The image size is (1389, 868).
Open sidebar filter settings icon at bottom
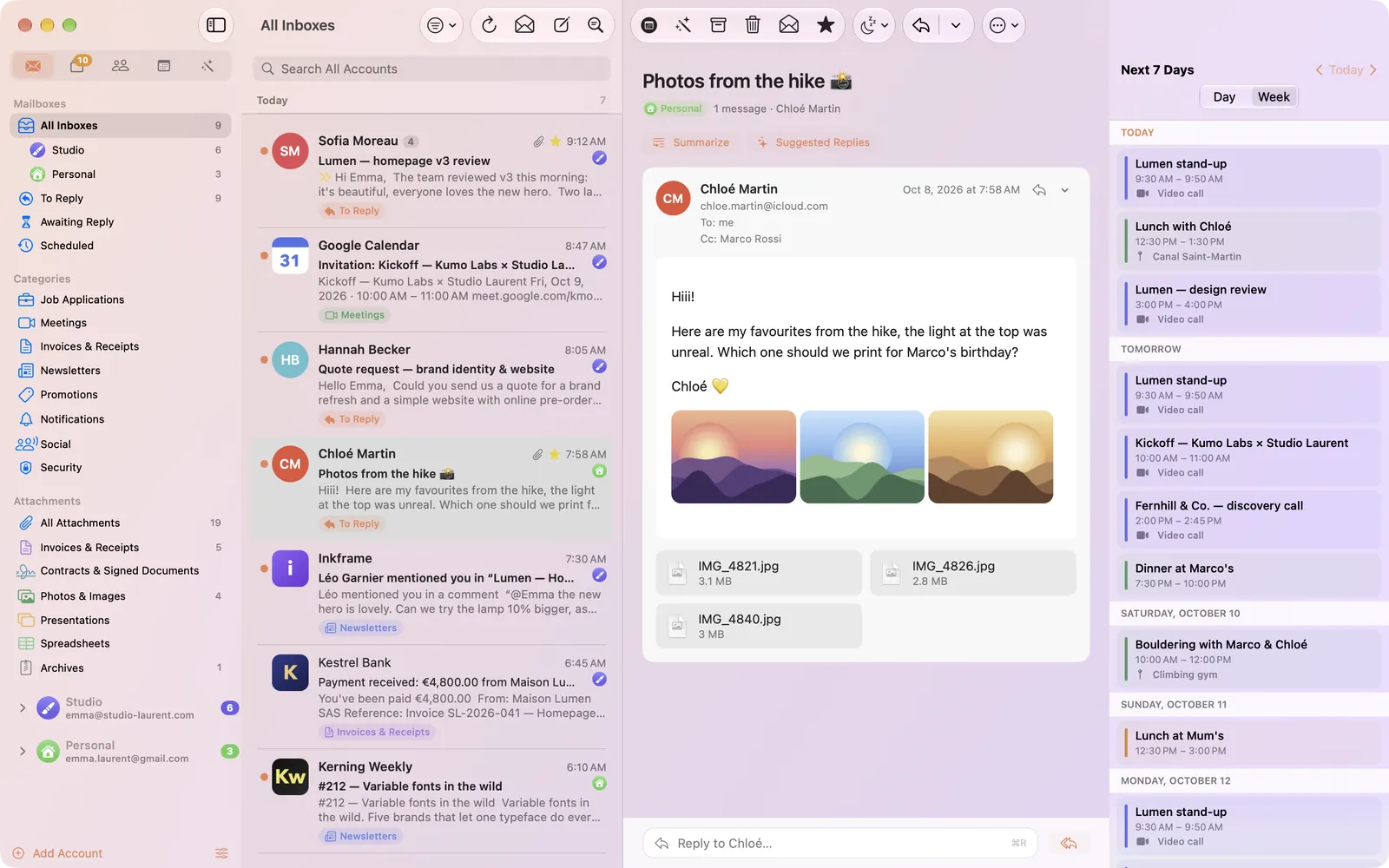point(221,853)
